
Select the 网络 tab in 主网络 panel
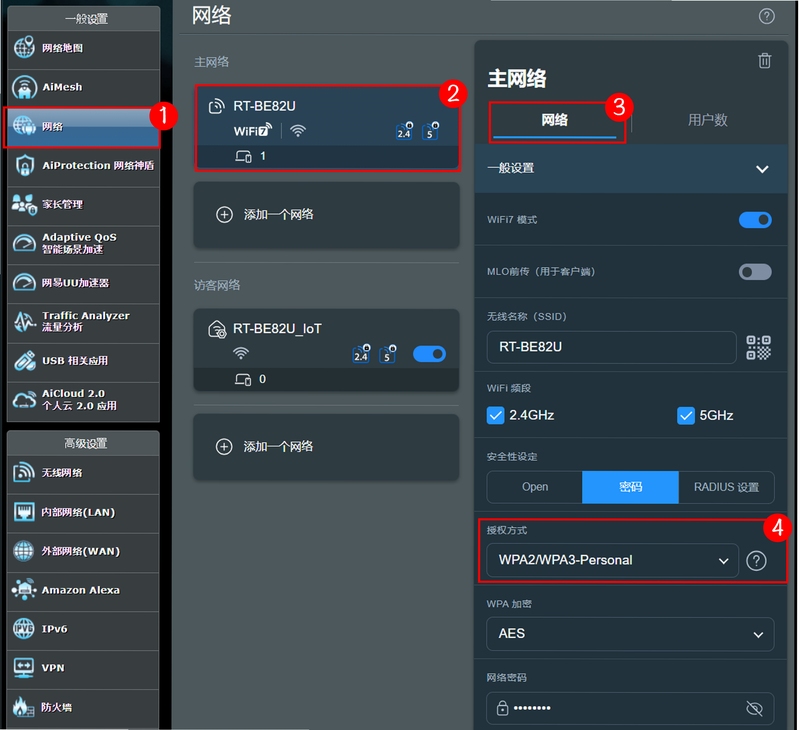tap(555, 120)
